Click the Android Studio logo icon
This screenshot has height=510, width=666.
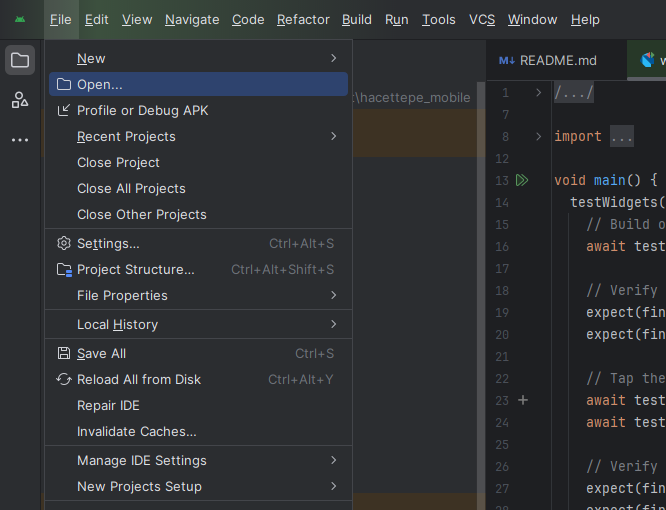20,20
